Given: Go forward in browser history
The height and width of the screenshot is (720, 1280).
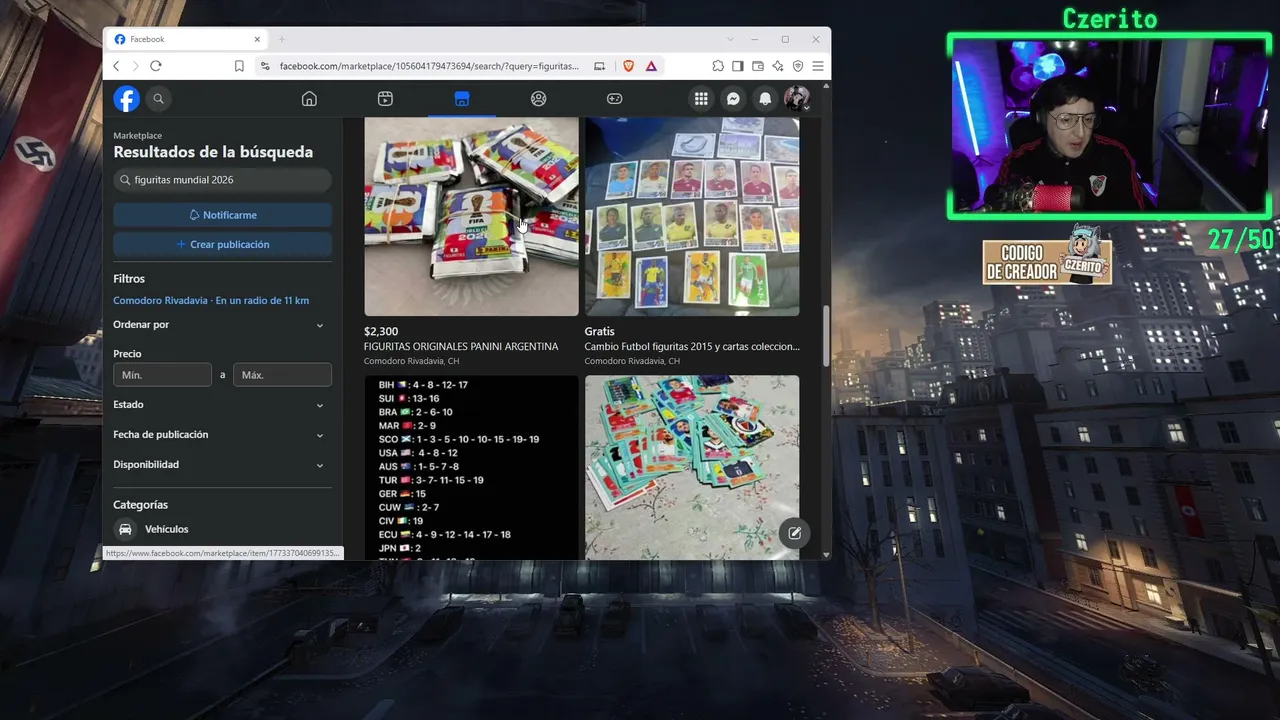Looking at the screenshot, I should pyautogui.click(x=135, y=66).
